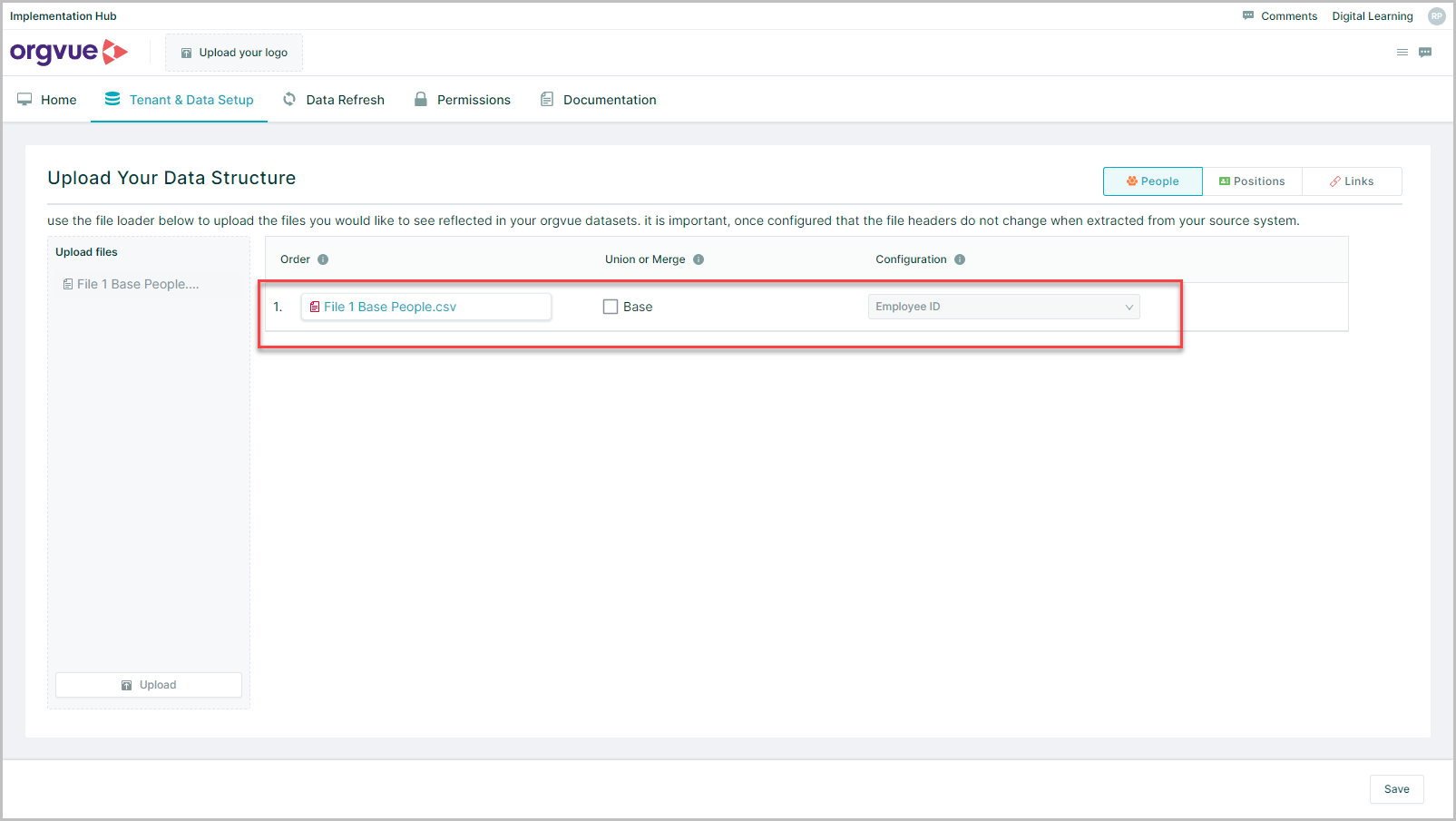Screen dimensions: 1456x821
Task: Open the Documentation tab
Action: pyautogui.click(x=599, y=100)
